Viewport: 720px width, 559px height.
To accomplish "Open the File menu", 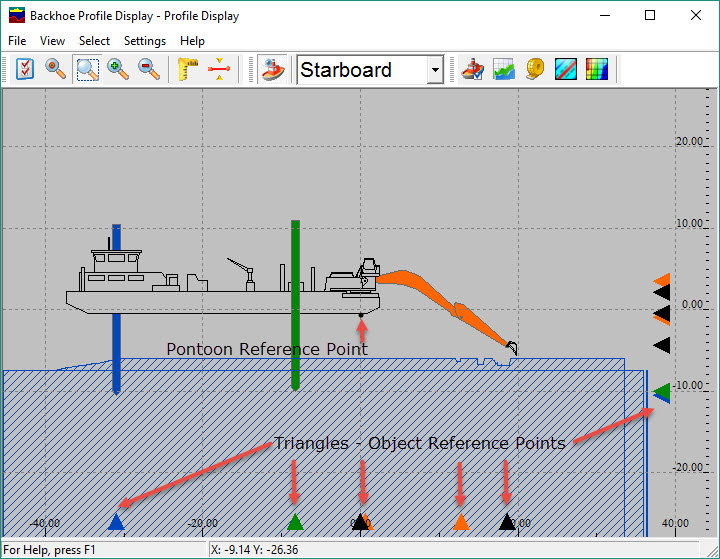I will tap(17, 41).
